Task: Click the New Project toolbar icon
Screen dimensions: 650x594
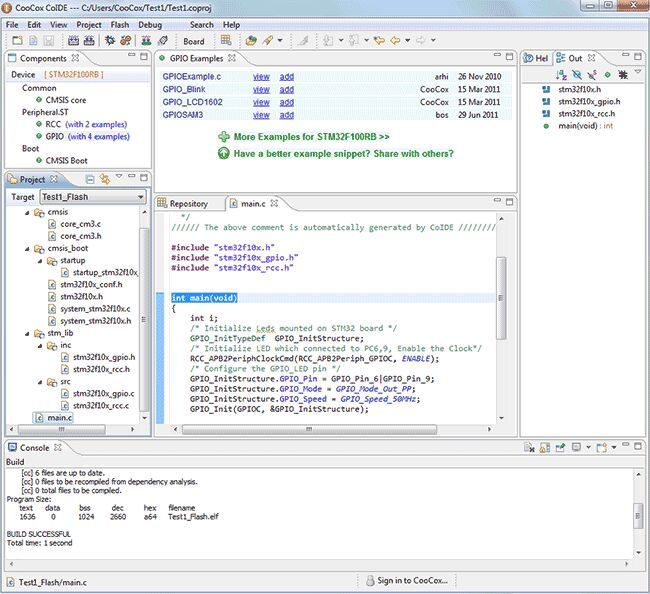Action: (17, 40)
